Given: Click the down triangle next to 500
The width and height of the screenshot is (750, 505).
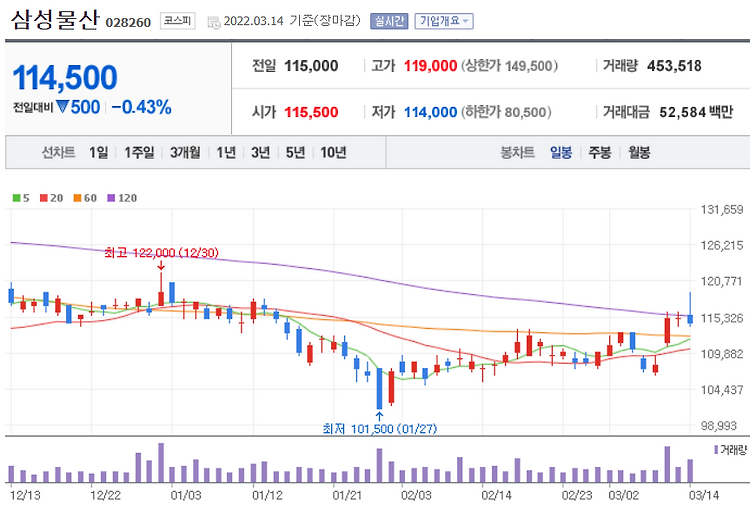Looking at the screenshot, I should [x=62, y=106].
